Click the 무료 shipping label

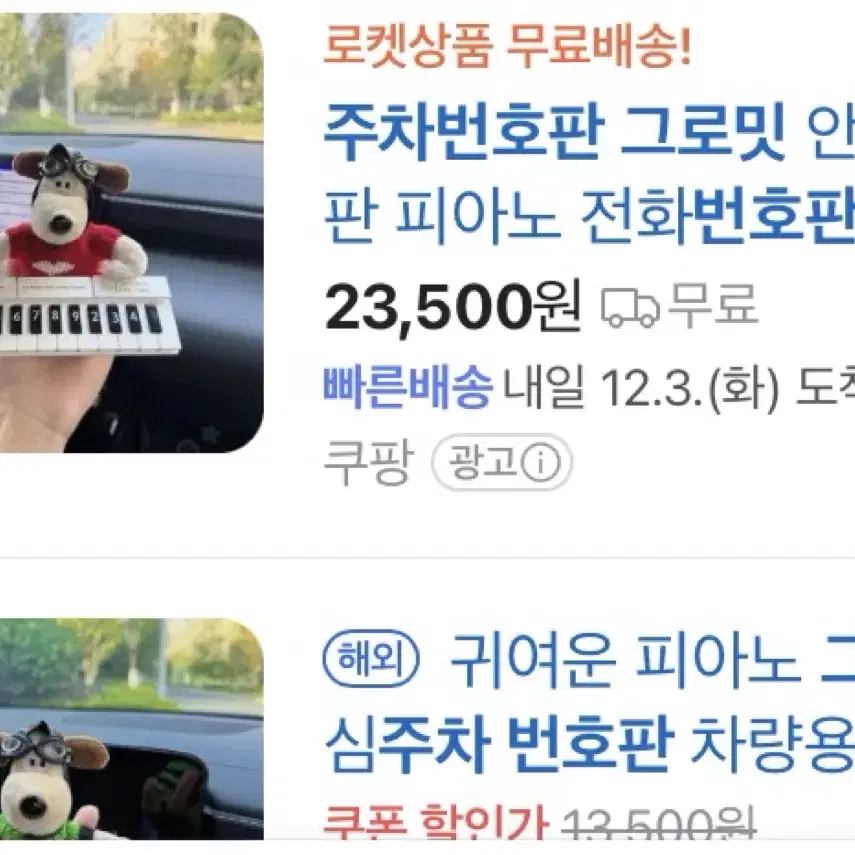pos(713,305)
